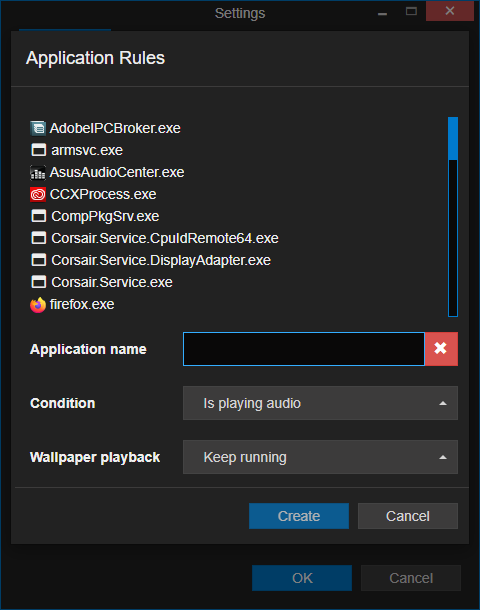This screenshot has width=480, height=610.
Task: Open the Wallpaper playback dropdown
Action: (x=320, y=457)
